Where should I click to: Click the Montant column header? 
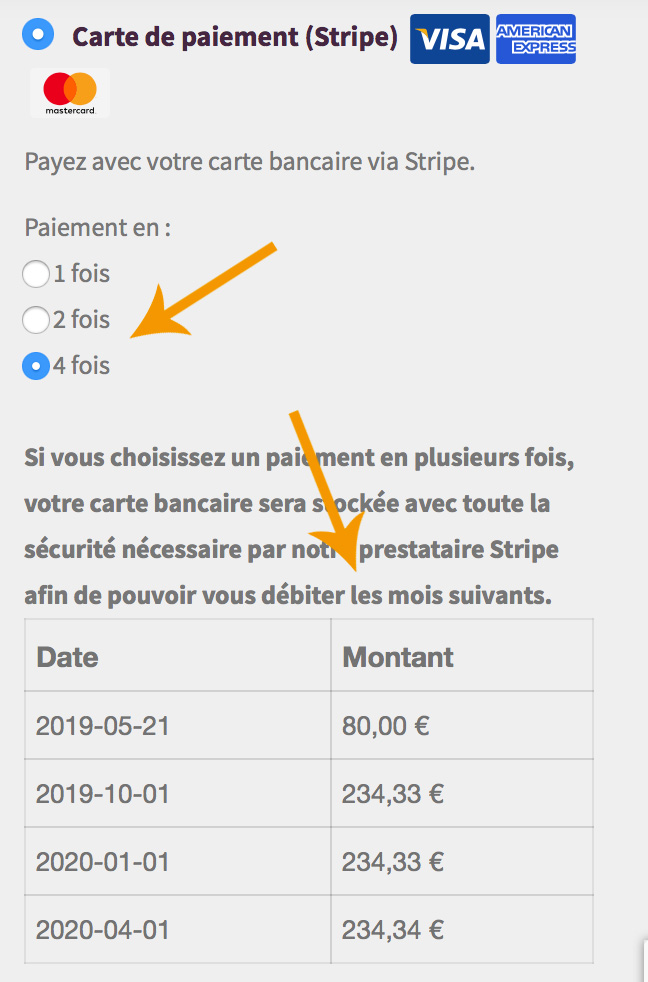(x=462, y=656)
